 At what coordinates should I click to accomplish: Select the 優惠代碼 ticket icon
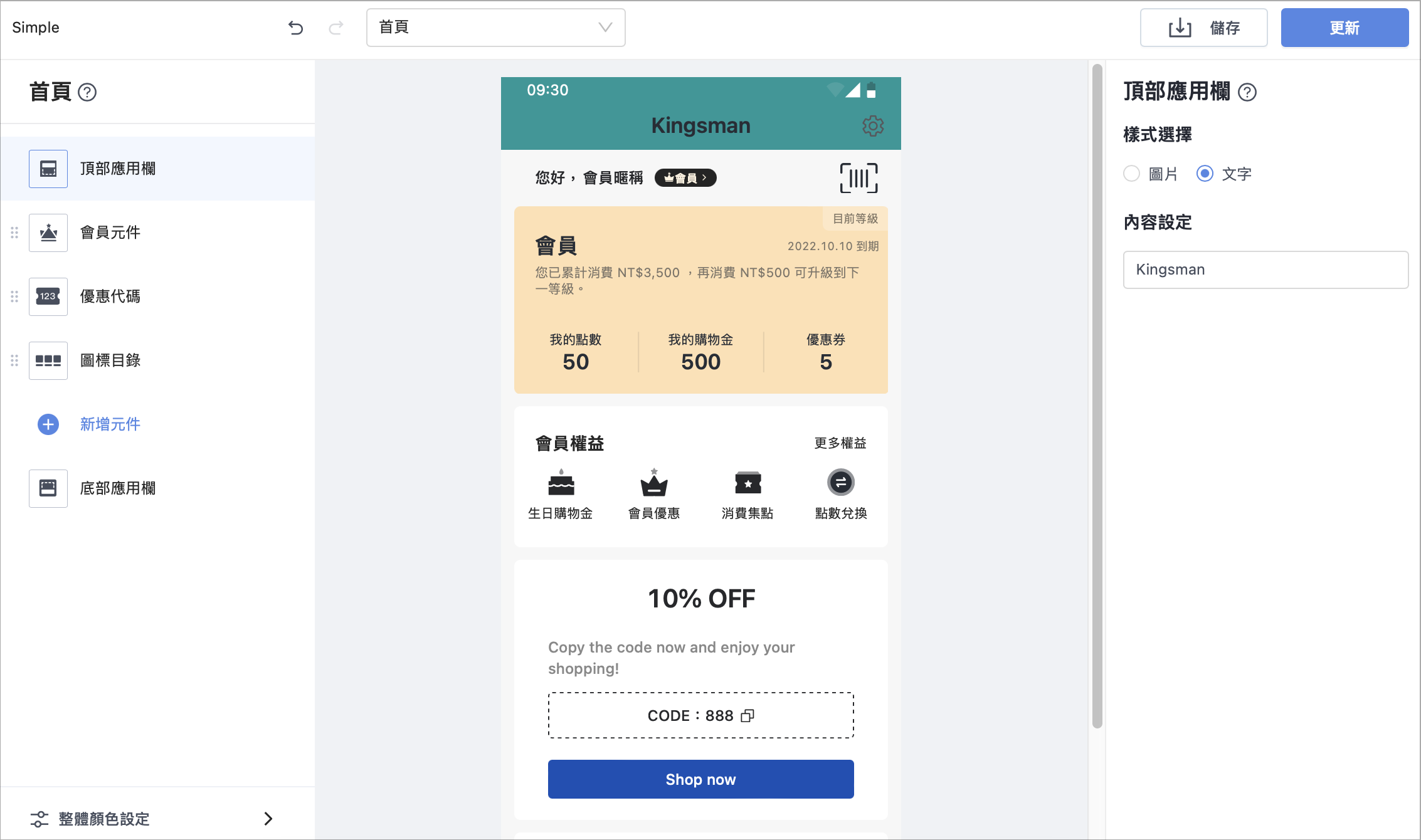(48, 297)
